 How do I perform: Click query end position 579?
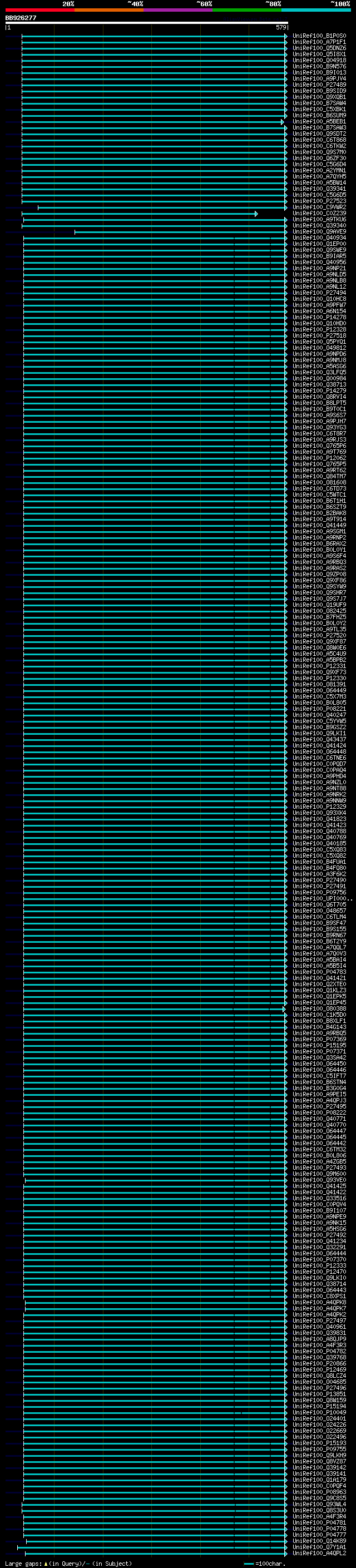pyautogui.click(x=280, y=27)
